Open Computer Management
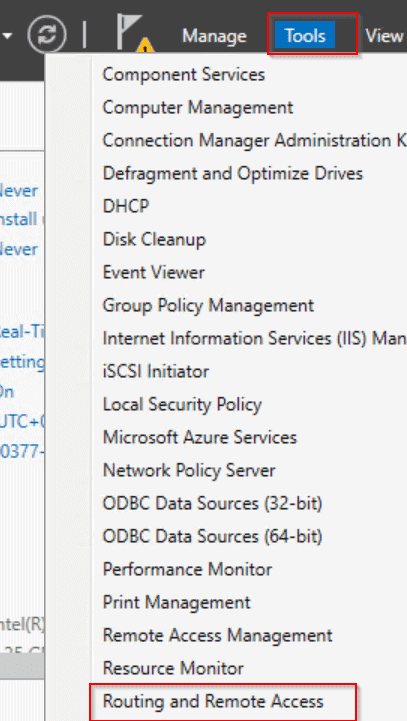 click(x=198, y=108)
